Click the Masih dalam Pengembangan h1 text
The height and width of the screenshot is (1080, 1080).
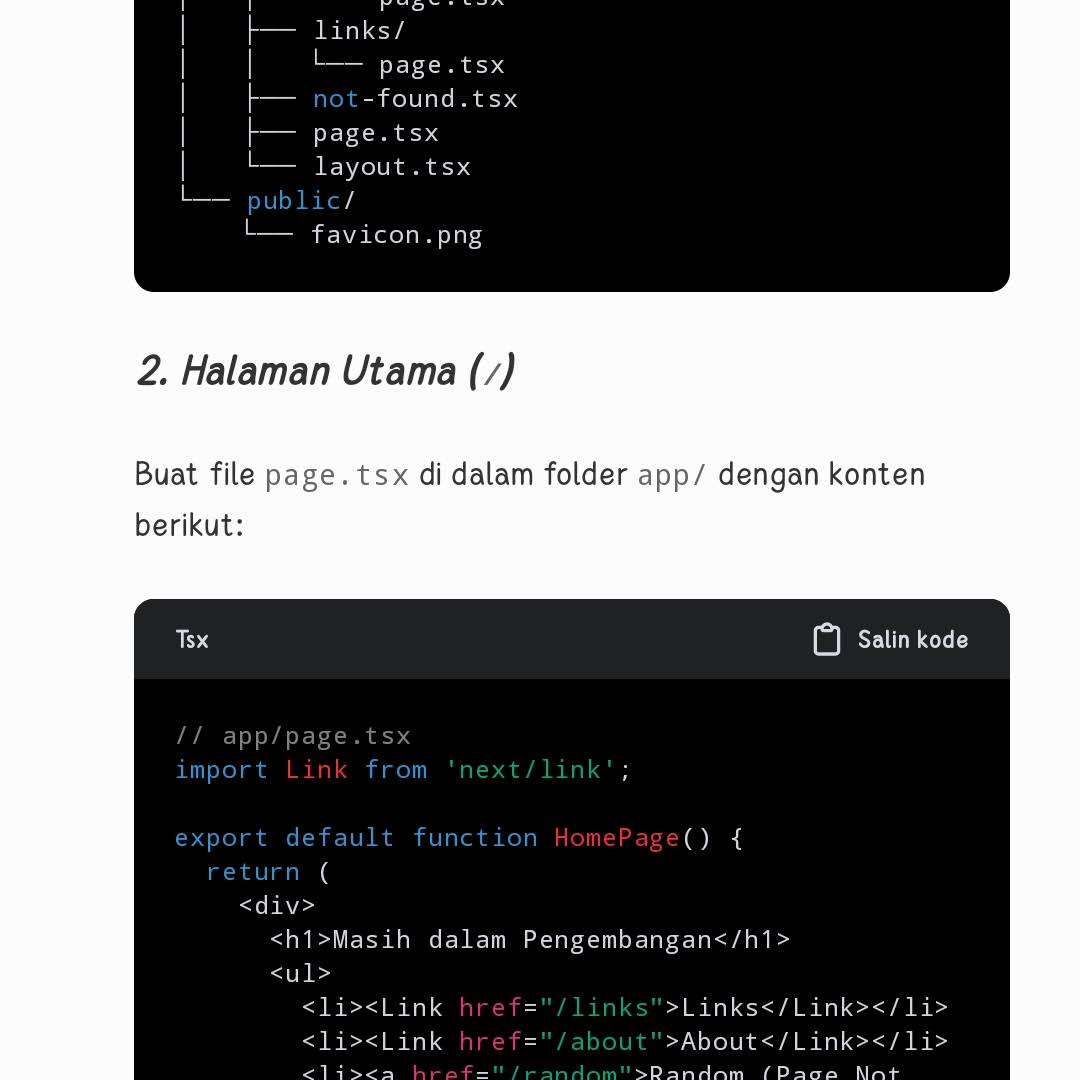click(x=521, y=940)
